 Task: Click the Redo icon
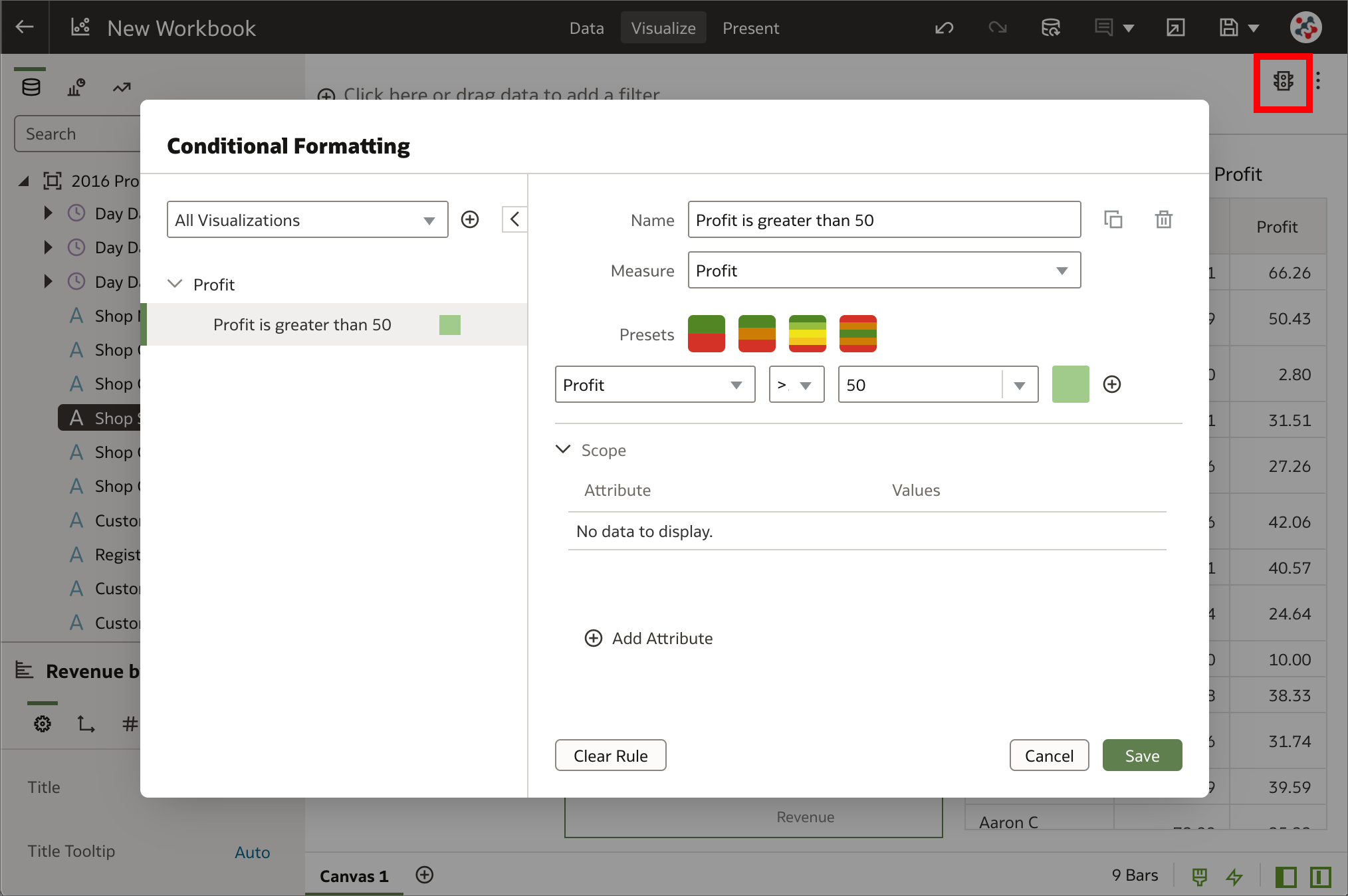(997, 27)
